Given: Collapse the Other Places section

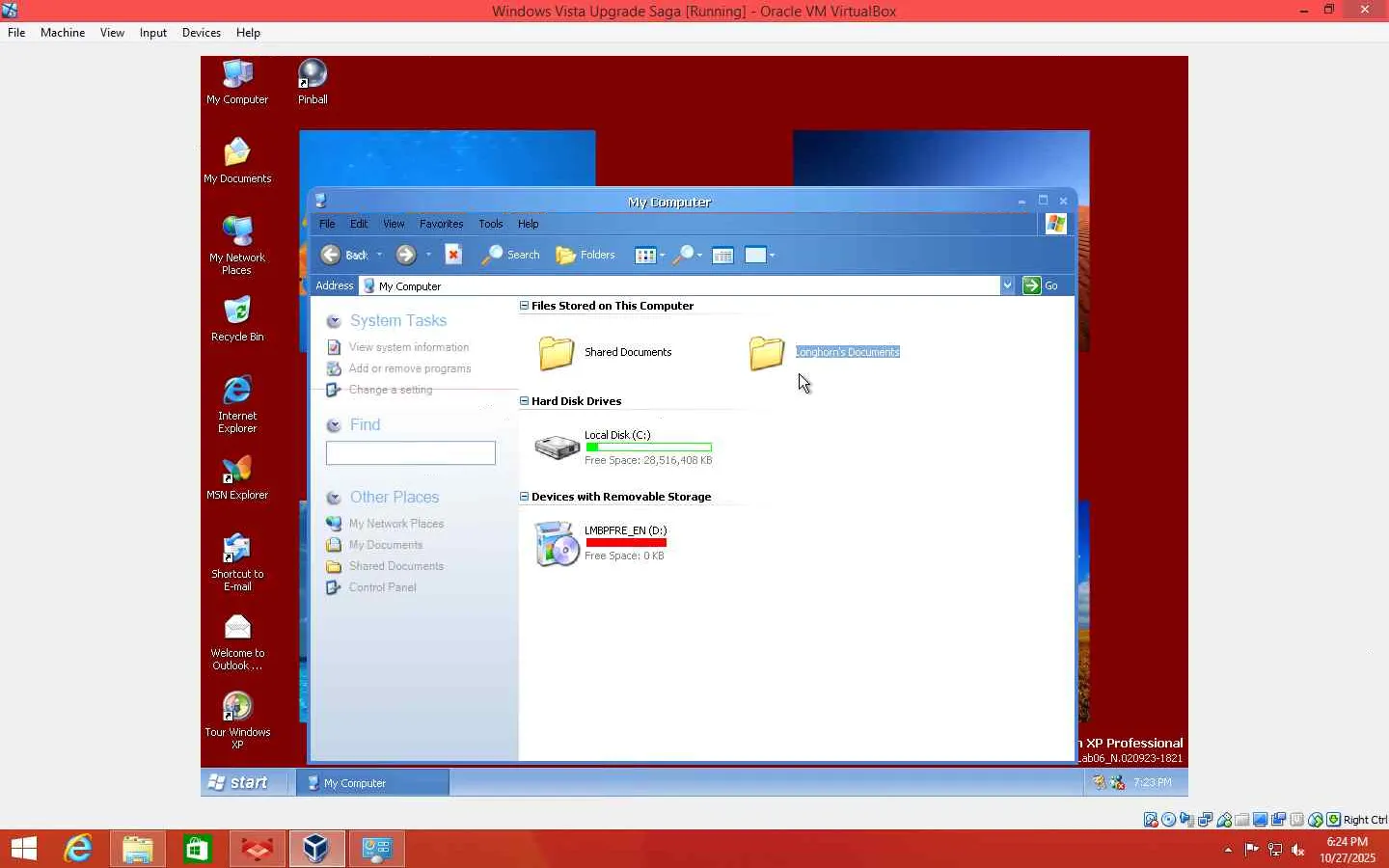Looking at the screenshot, I should [x=334, y=498].
